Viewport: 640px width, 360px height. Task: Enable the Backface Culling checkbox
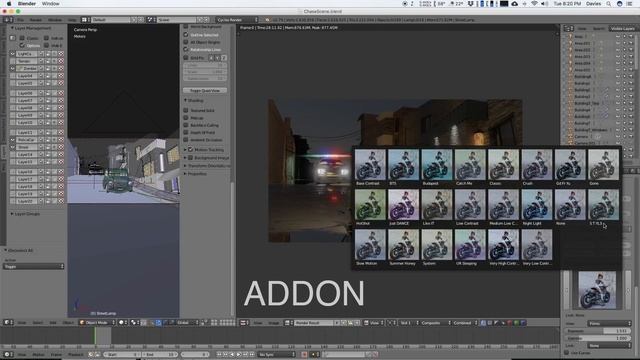tap(186, 125)
